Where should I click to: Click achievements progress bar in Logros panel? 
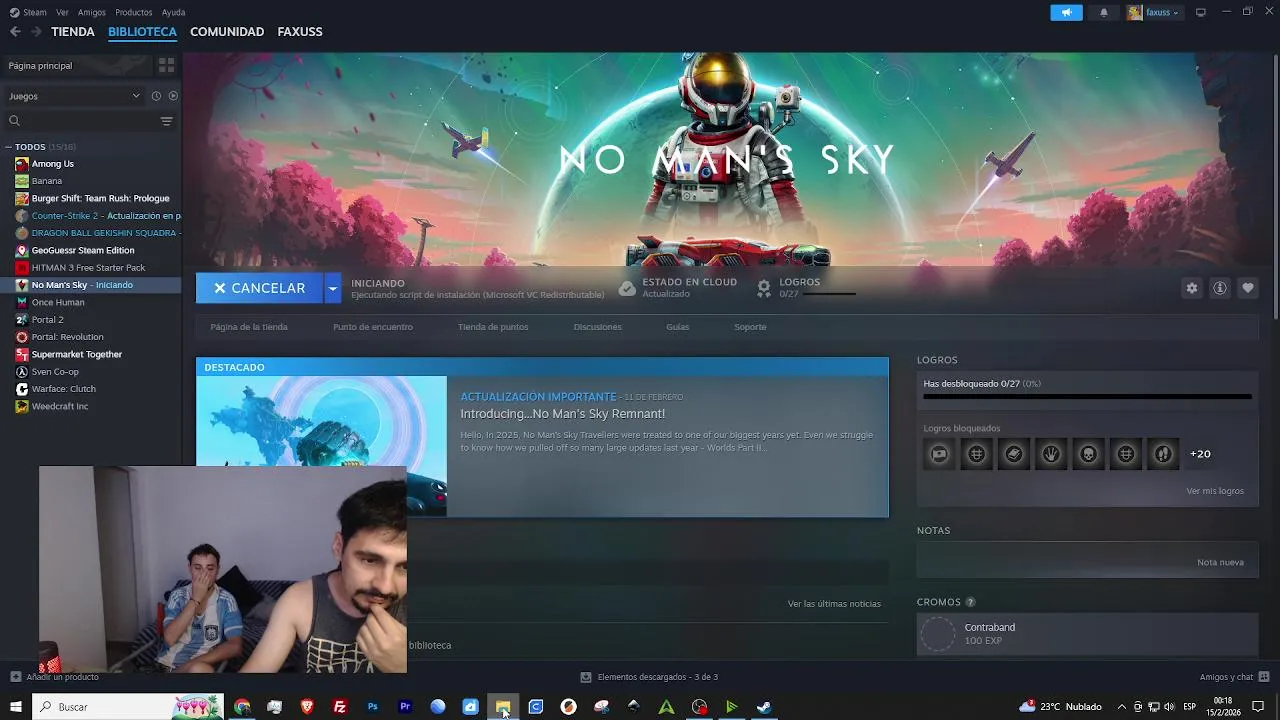click(1087, 397)
